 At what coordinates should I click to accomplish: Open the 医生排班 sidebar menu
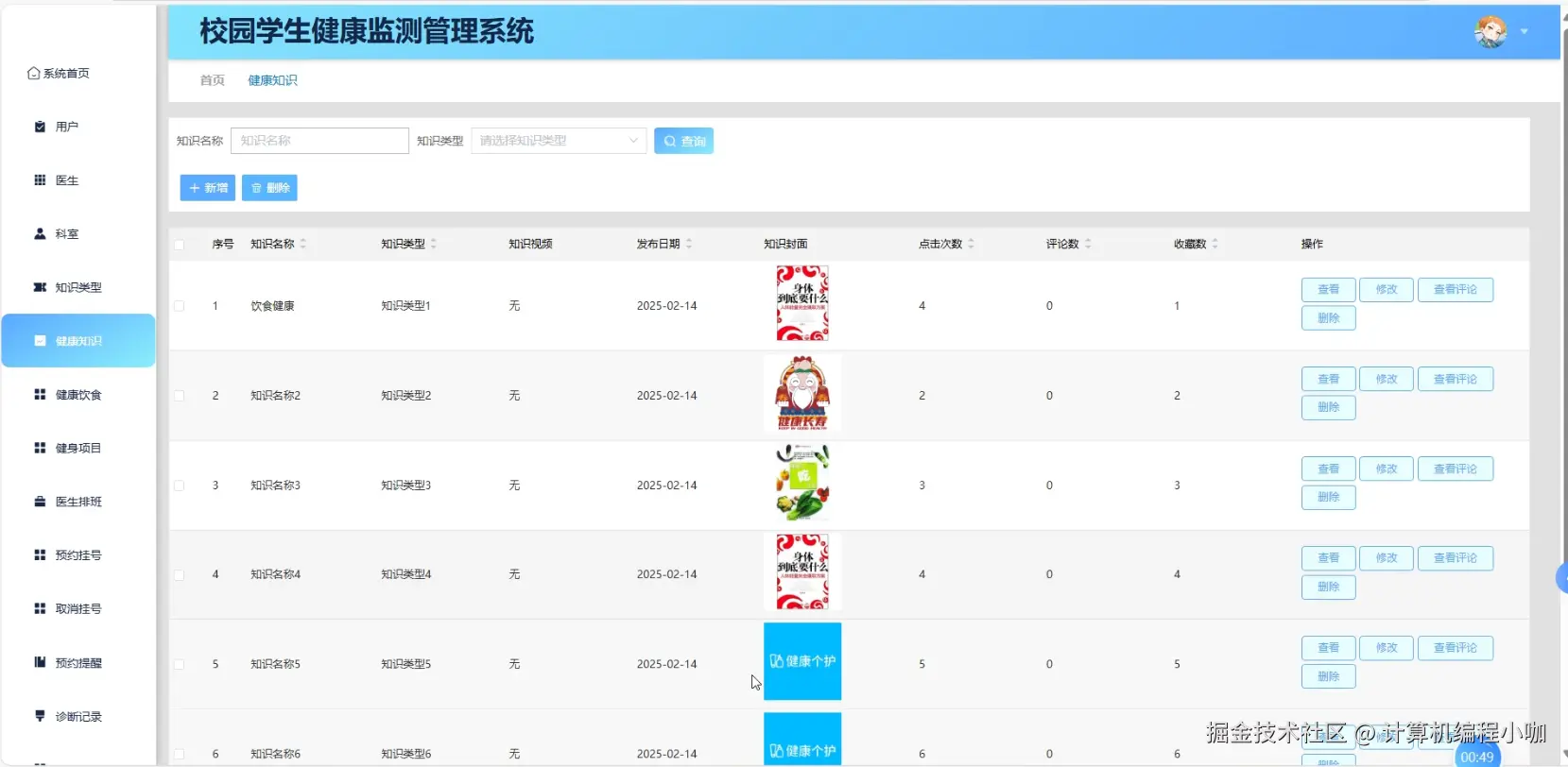[x=78, y=502]
